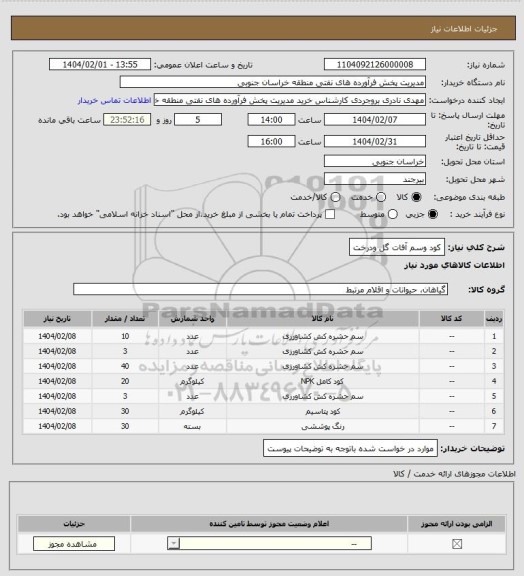
Task: Select the کالا/خدمت radio button
Action: click(335, 197)
